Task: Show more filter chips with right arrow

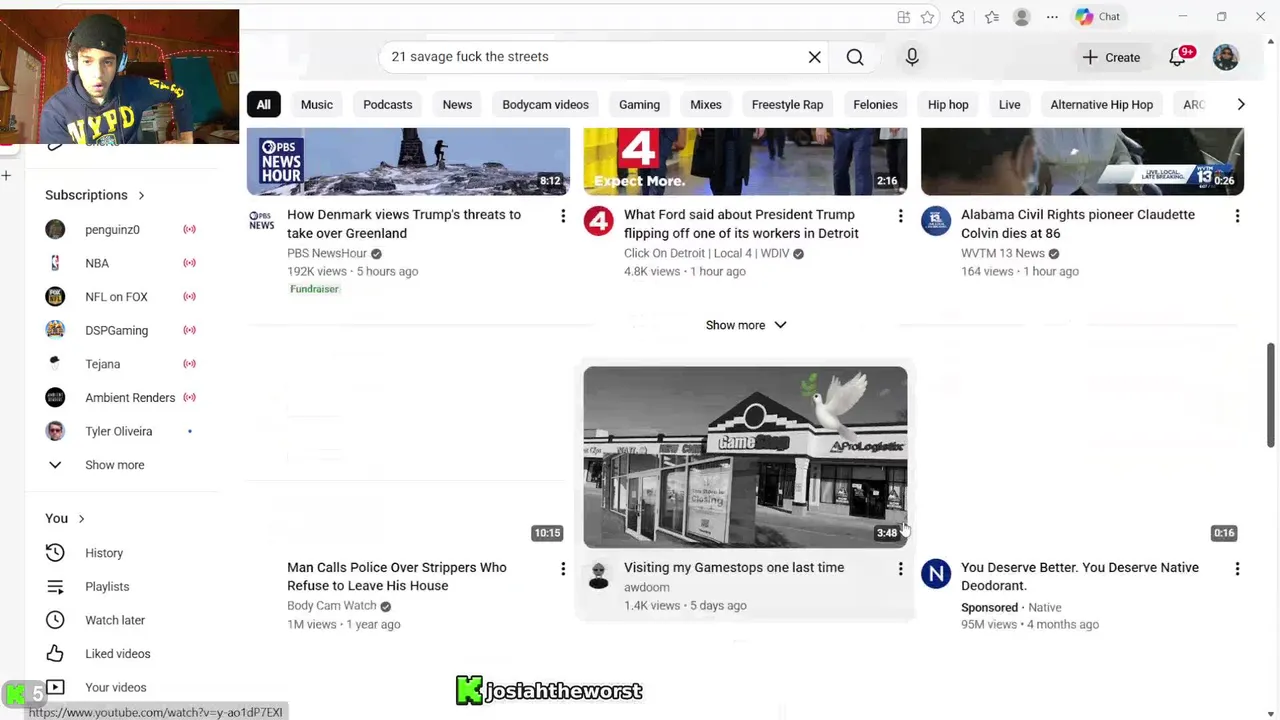Action: pos(1240,104)
